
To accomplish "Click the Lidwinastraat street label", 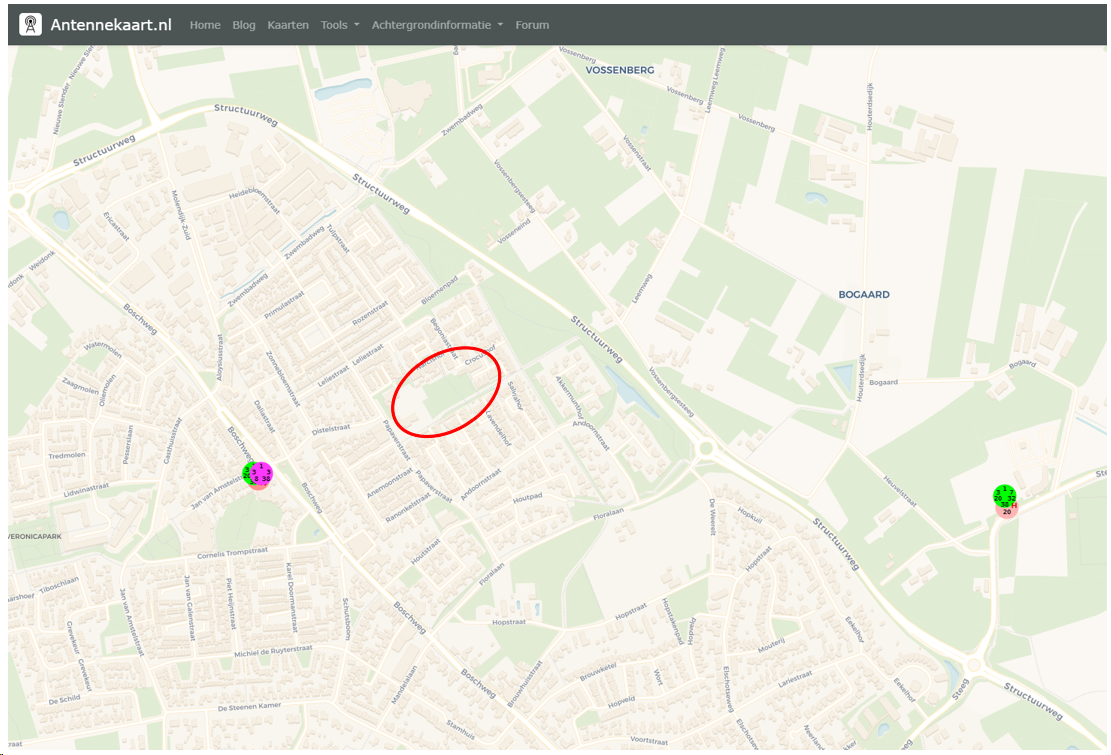I will 86,489.
